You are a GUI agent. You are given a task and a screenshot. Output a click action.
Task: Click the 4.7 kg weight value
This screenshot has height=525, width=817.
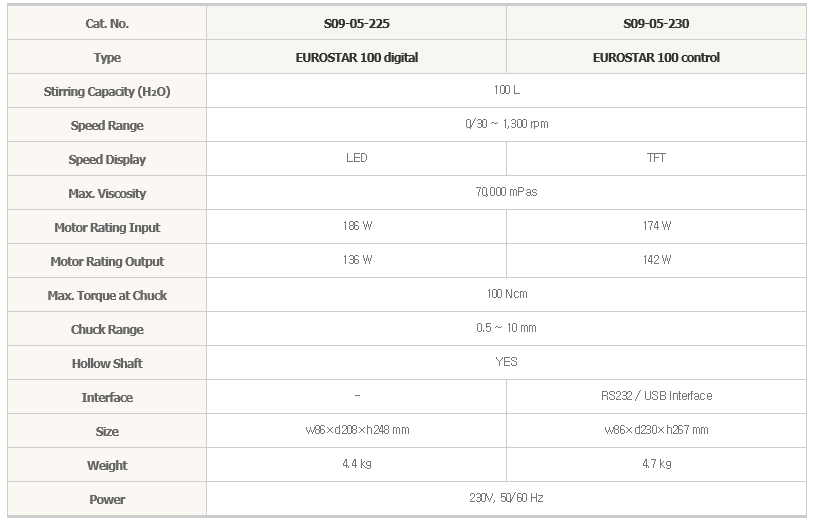tap(657, 464)
